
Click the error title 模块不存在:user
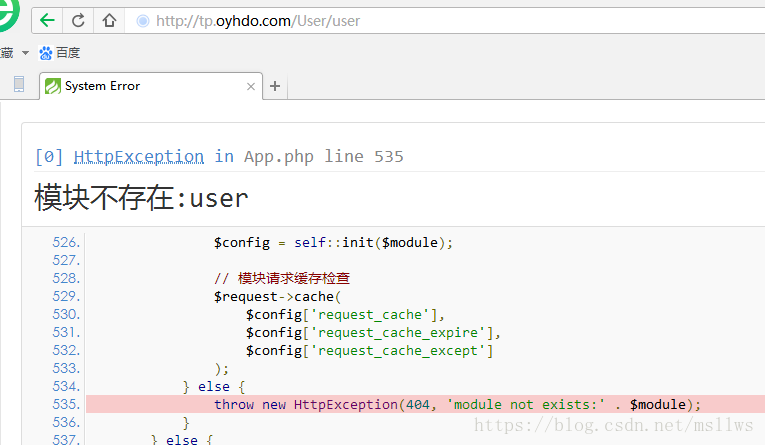point(141,197)
